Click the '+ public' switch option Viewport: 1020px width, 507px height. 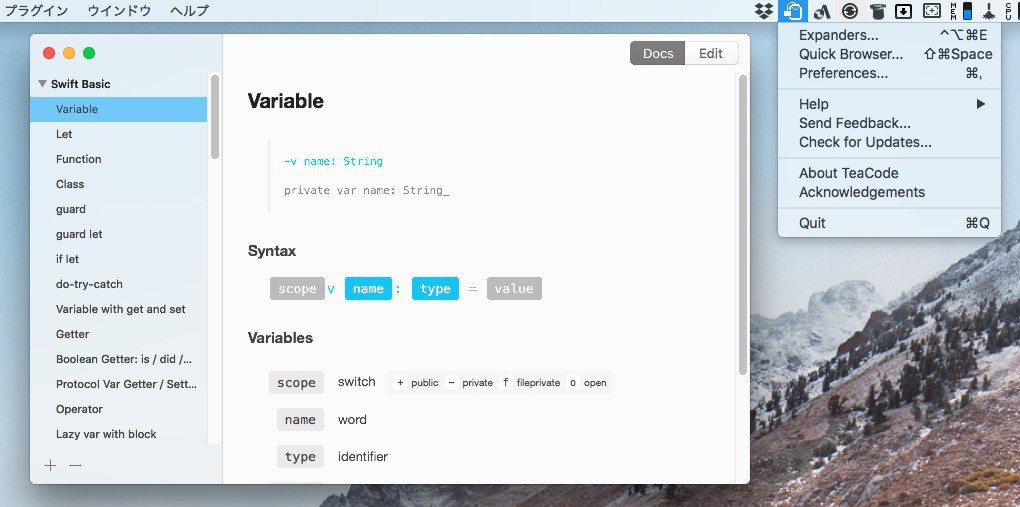(416, 383)
